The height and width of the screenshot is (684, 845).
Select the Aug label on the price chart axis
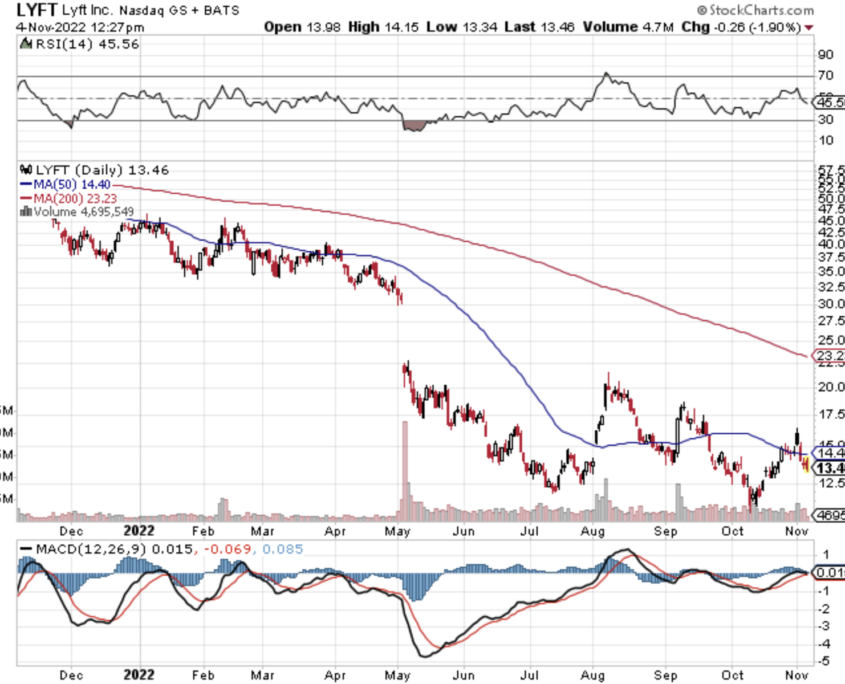point(594,531)
